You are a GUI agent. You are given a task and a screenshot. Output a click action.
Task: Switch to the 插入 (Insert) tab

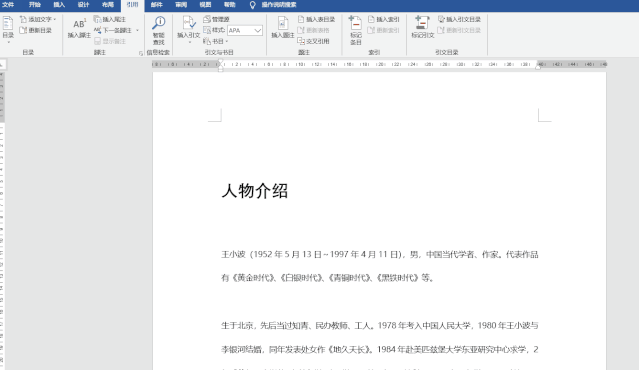tap(59, 5)
